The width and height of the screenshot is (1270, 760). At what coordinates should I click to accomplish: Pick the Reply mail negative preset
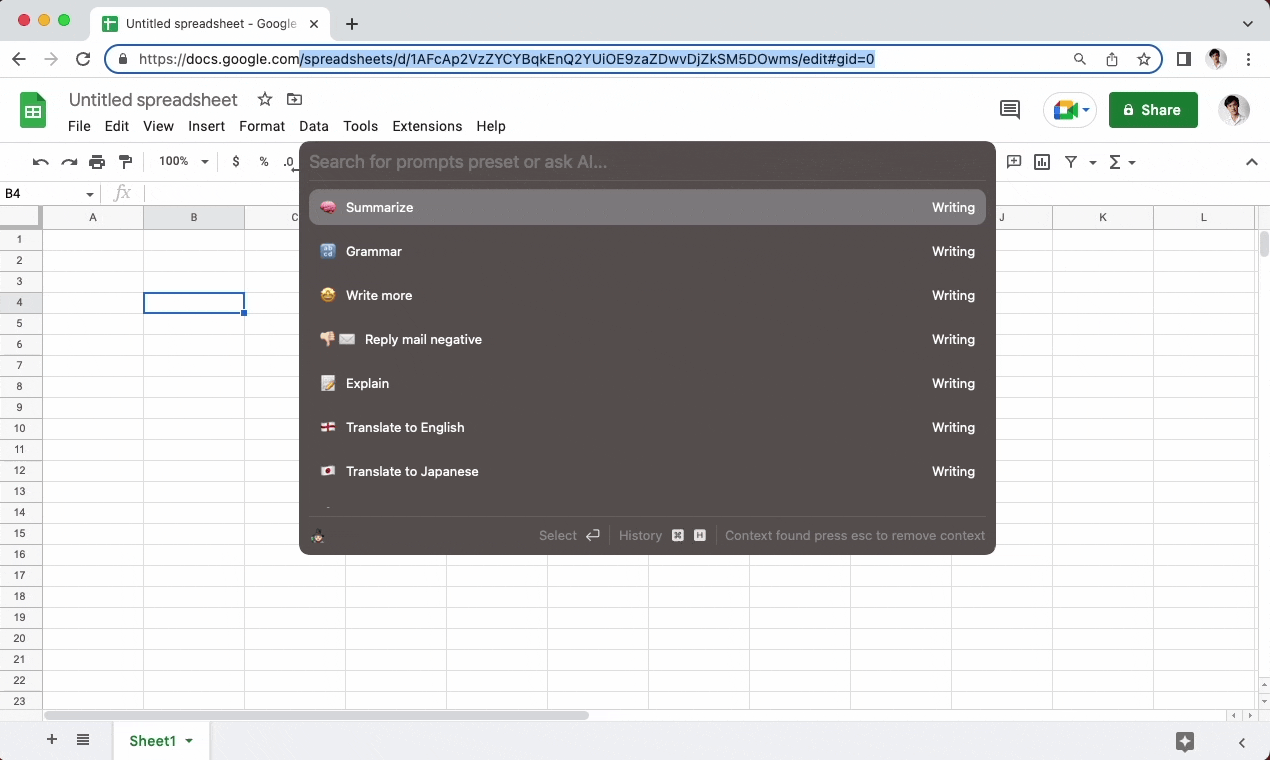[647, 339]
